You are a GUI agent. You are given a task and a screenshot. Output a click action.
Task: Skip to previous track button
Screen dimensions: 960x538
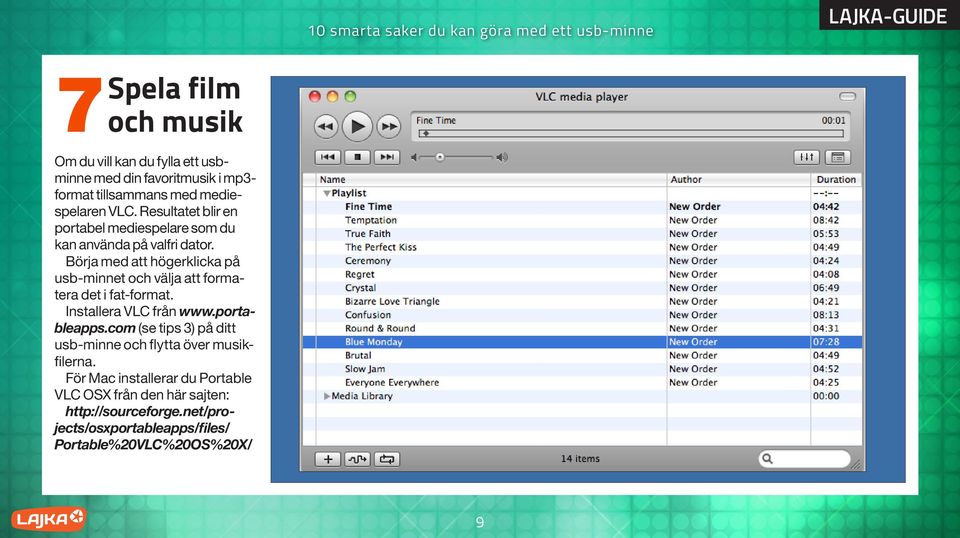[328, 157]
